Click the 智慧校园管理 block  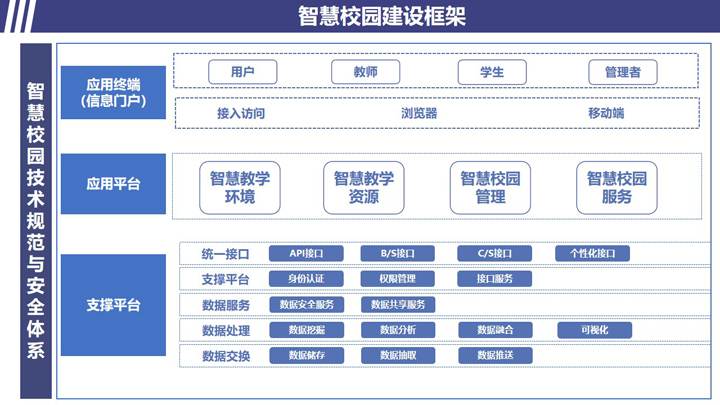pyautogui.click(x=490, y=188)
